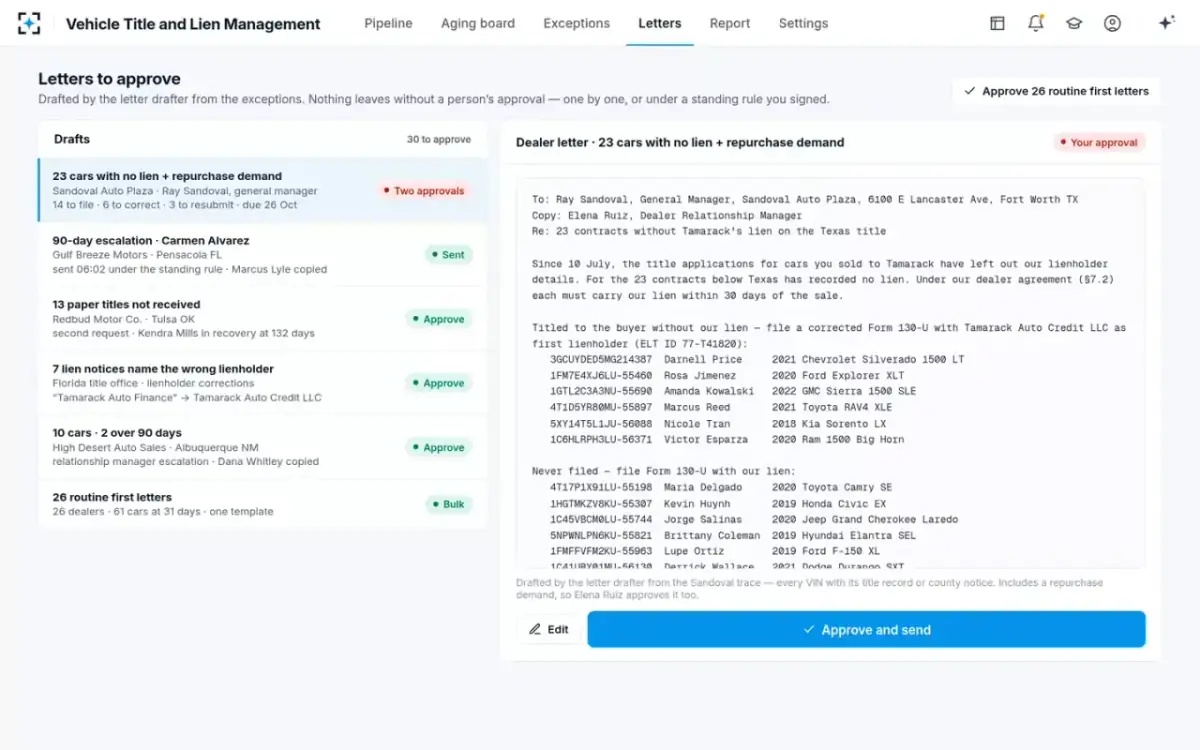Click Approve 26 routine first letters
This screenshot has height=750, width=1200.
tap(1056, 91)
